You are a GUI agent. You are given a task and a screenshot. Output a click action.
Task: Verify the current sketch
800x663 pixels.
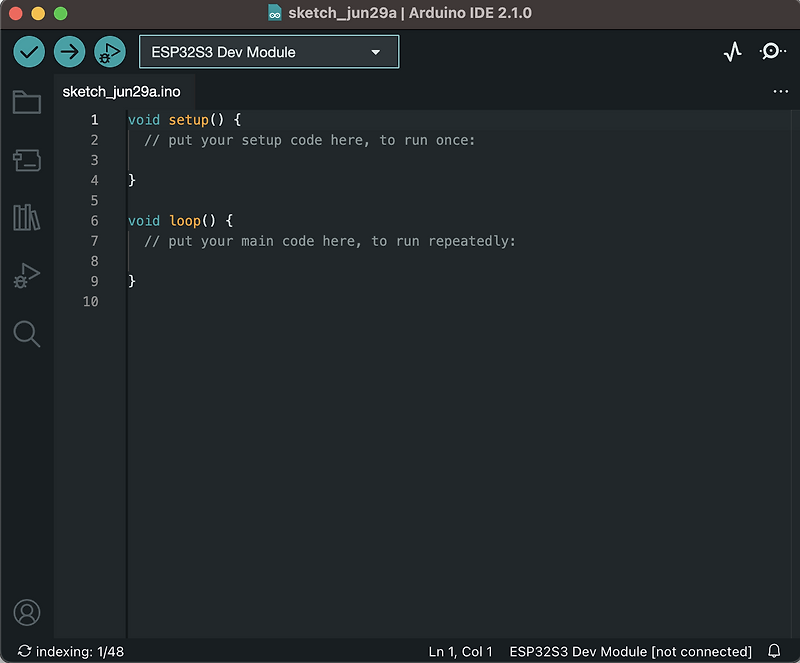(28, 51)
